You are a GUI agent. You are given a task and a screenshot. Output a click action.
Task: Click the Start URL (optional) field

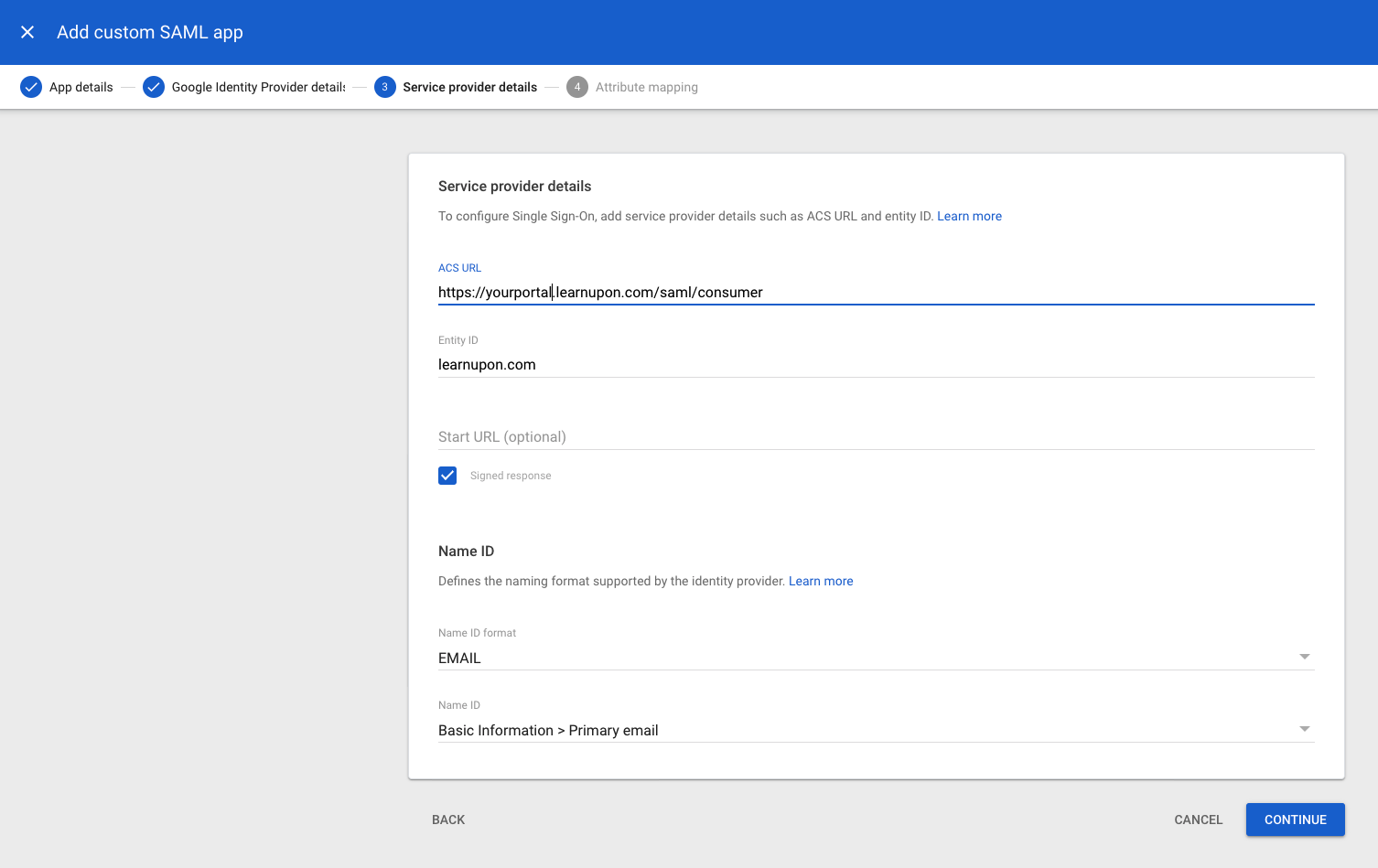tap(877, 437)
